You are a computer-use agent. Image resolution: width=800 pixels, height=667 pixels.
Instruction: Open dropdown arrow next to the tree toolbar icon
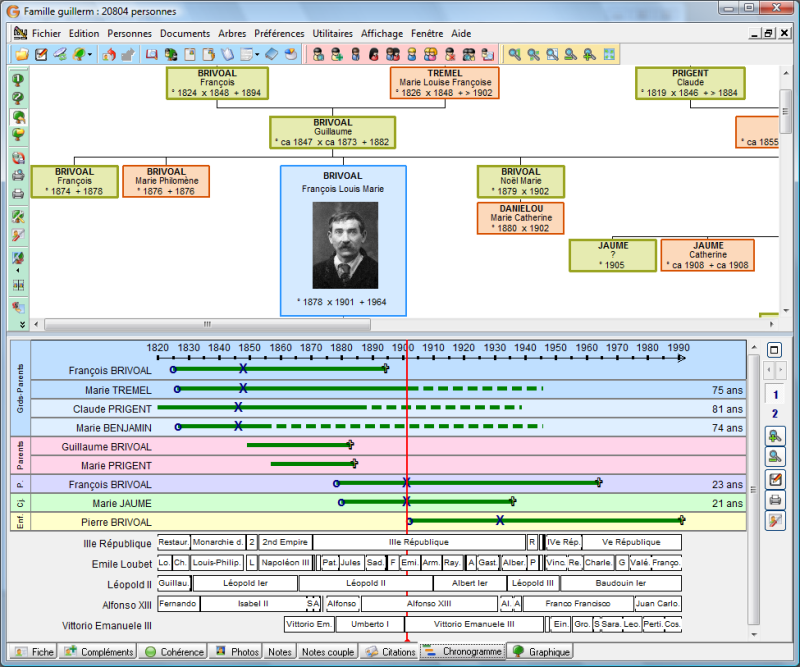point(90,54)
